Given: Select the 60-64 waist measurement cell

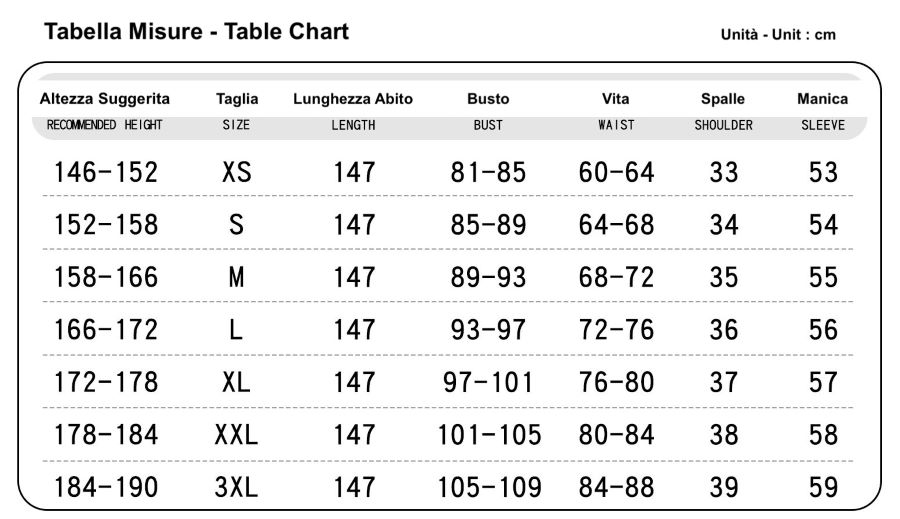Looking at the screenshot, I should (616, 172).
